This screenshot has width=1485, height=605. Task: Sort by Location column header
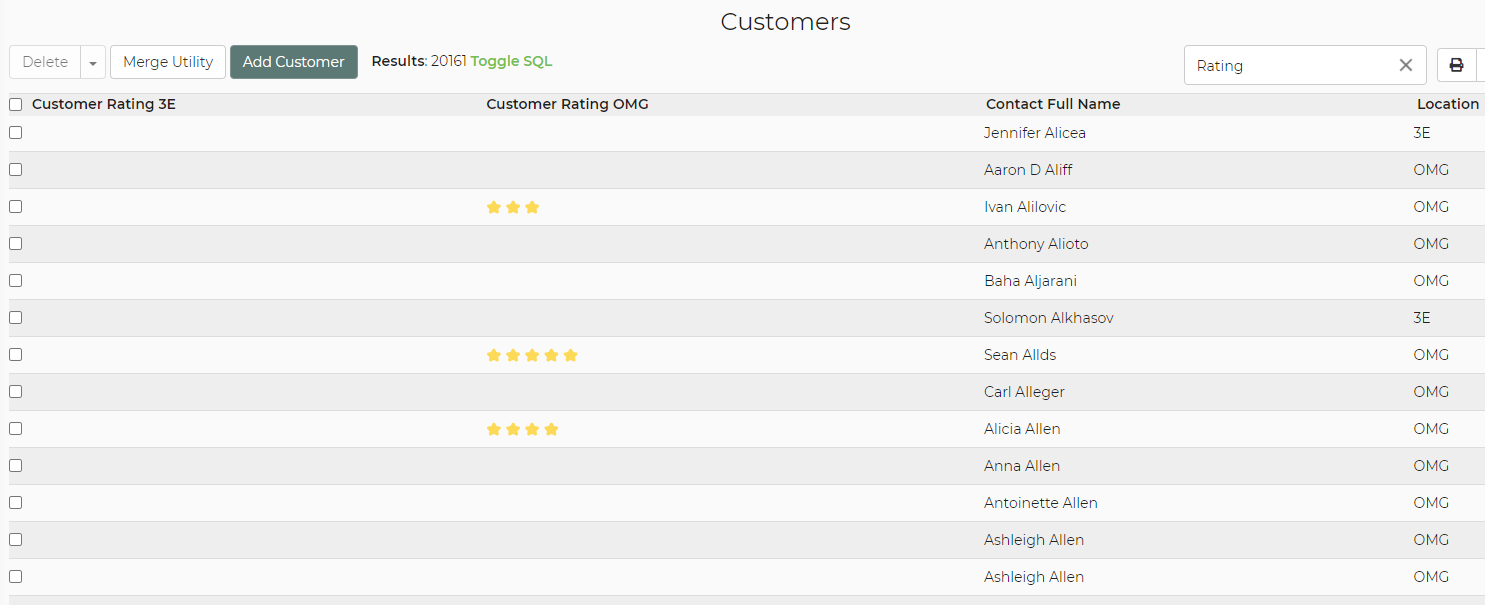pos(1447,104)
